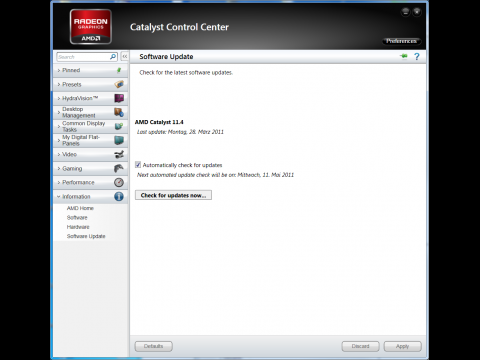
Task: Click the Defaults button
Action: pyautogui.click(x=154, y=346)
